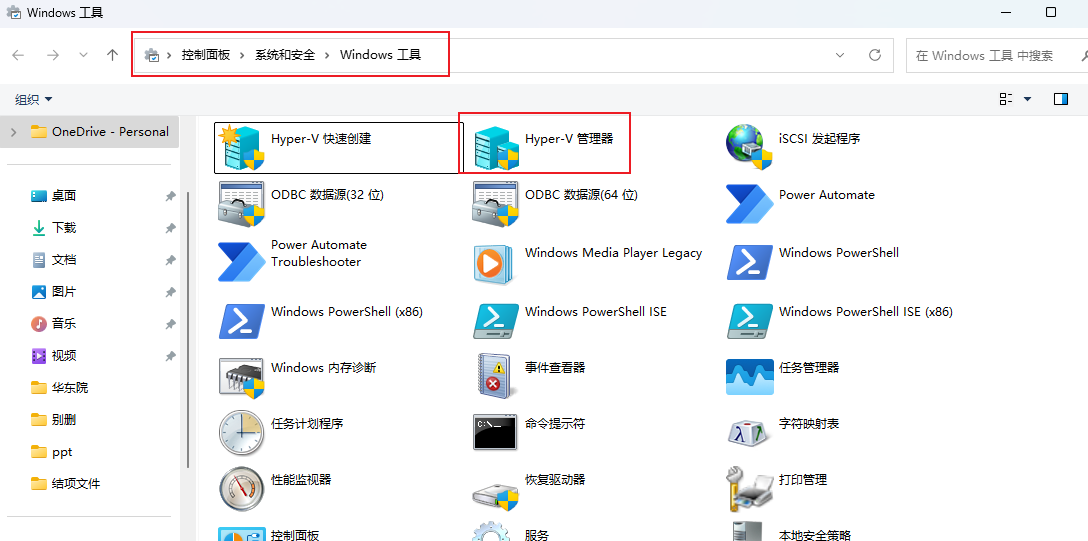Open 性能监视器 gauge icon

coord(241,489)
